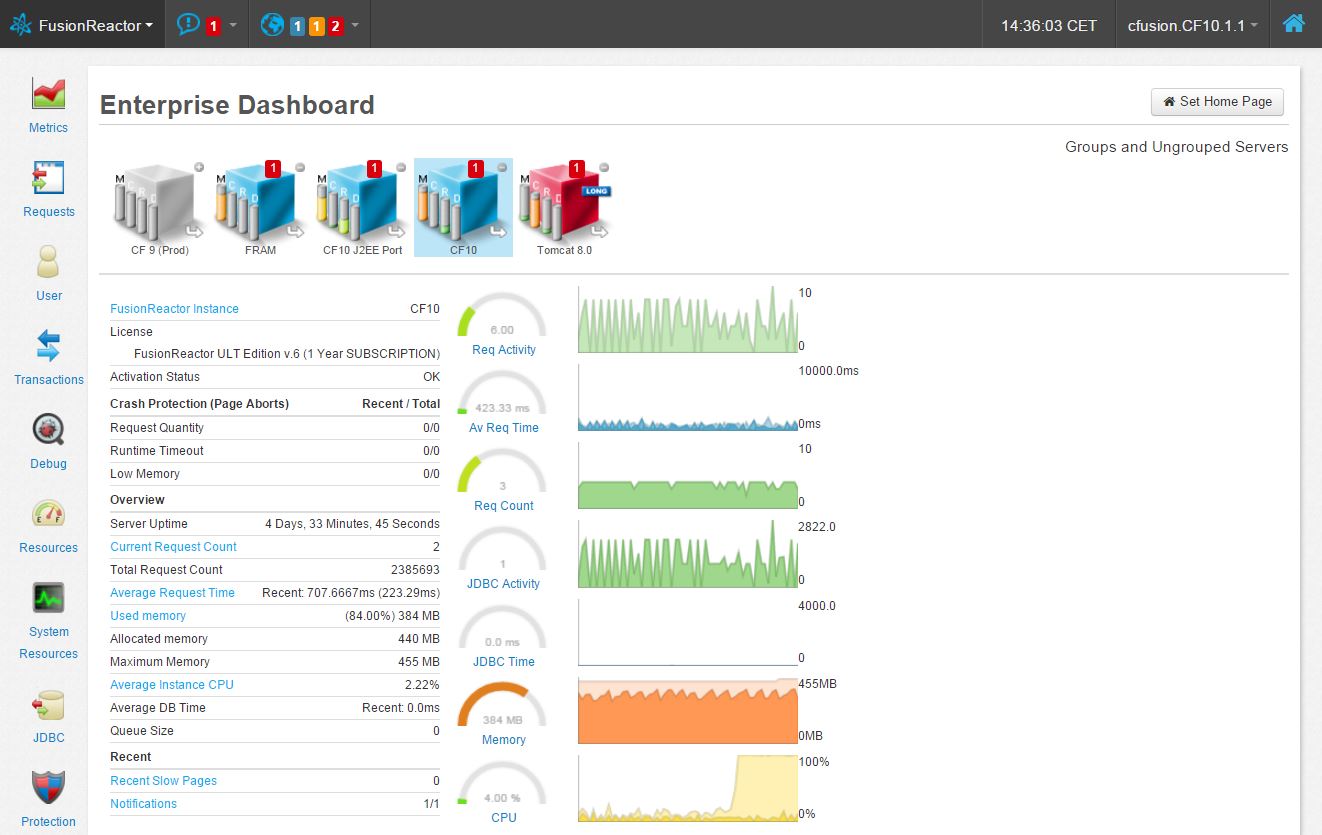Image resolution: width=1322 pixels, height=835 pixels.
Task: Click the orange Memory usage chart
Action: click(x=688, y=710)
